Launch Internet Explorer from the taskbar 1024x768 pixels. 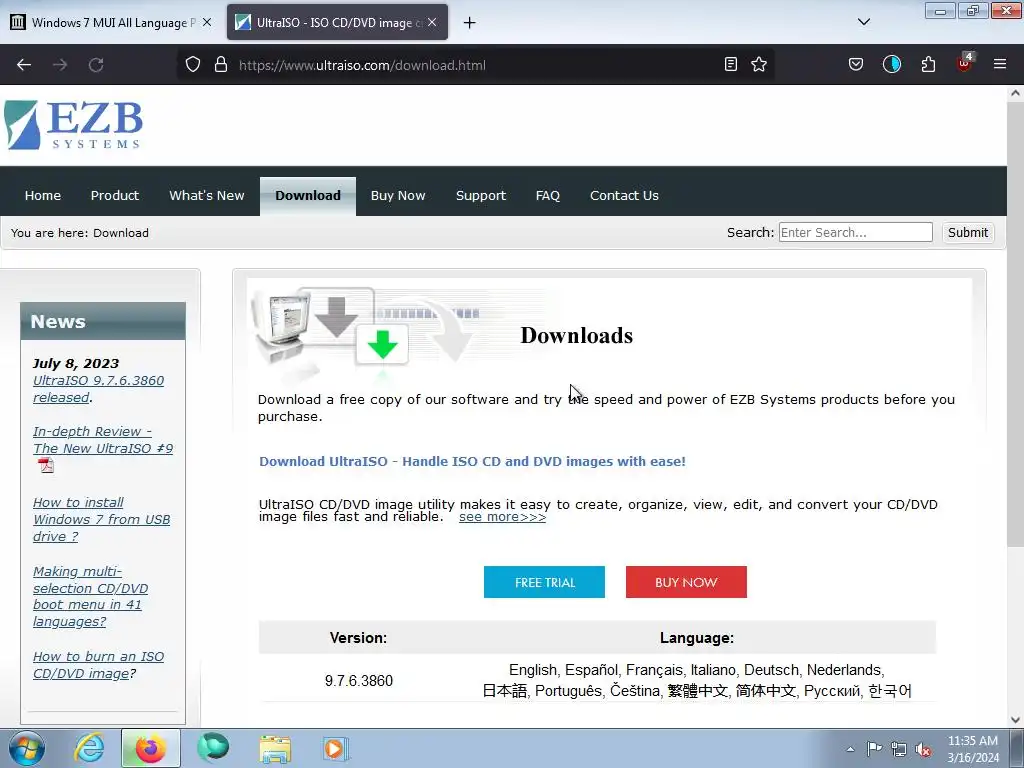89,748
